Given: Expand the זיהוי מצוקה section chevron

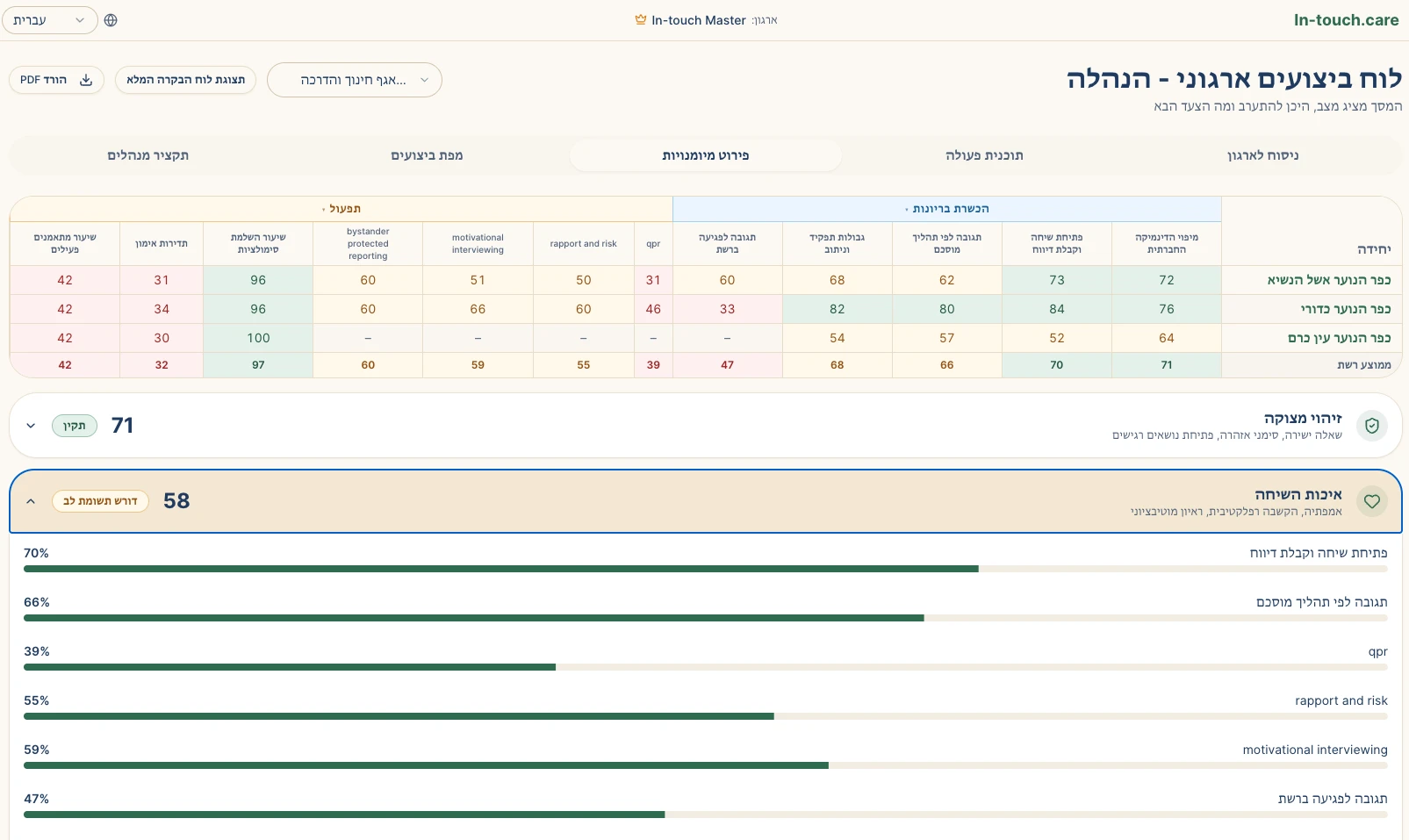Looking at the screenshot, I should [x=31, y=426].
